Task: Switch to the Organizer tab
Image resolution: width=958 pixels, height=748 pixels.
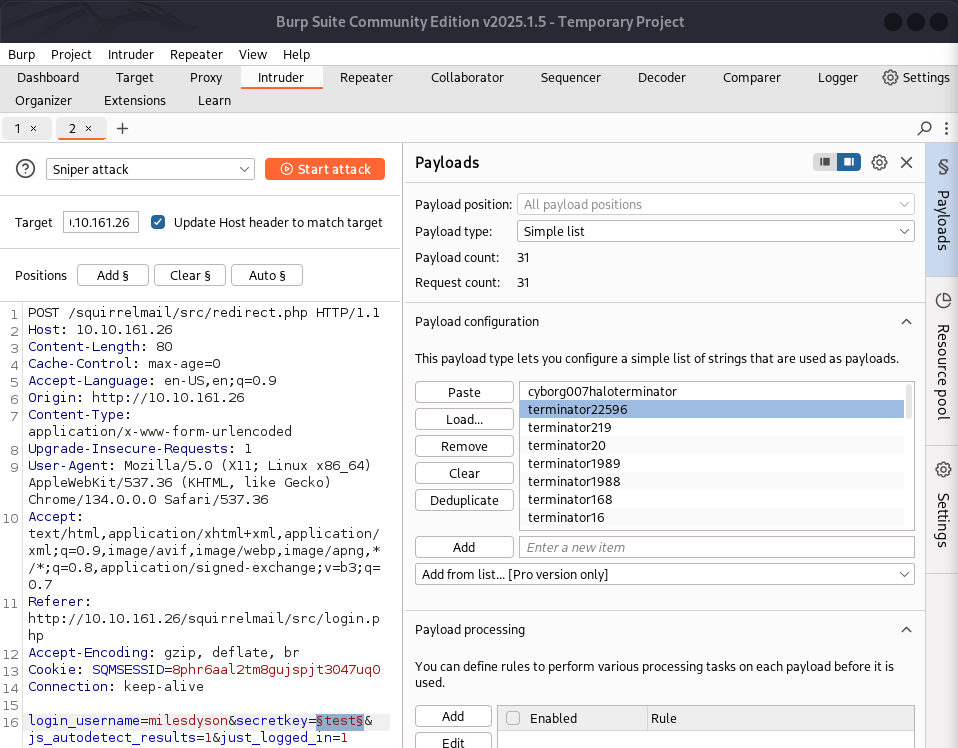Action: point(43,100)
